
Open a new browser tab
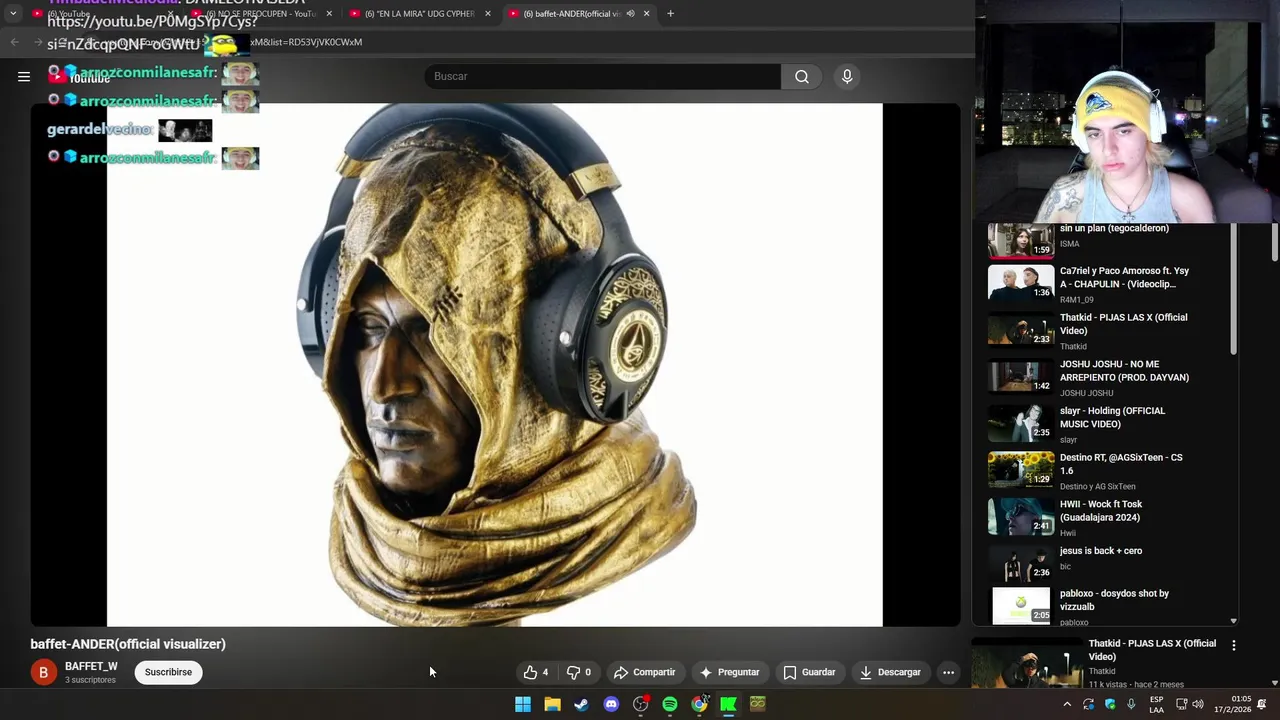click(x=670, y=13)
